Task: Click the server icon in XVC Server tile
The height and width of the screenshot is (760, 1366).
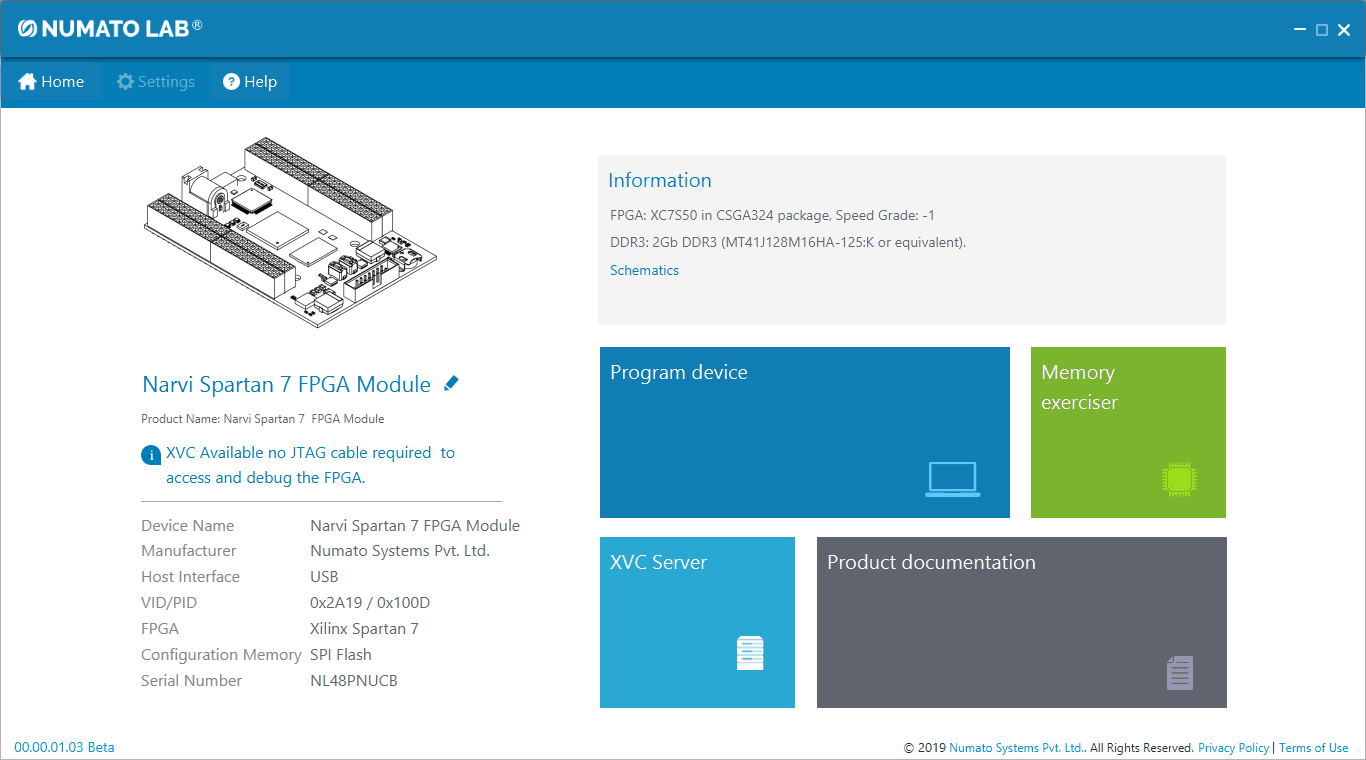Action: tap(750, 653)
